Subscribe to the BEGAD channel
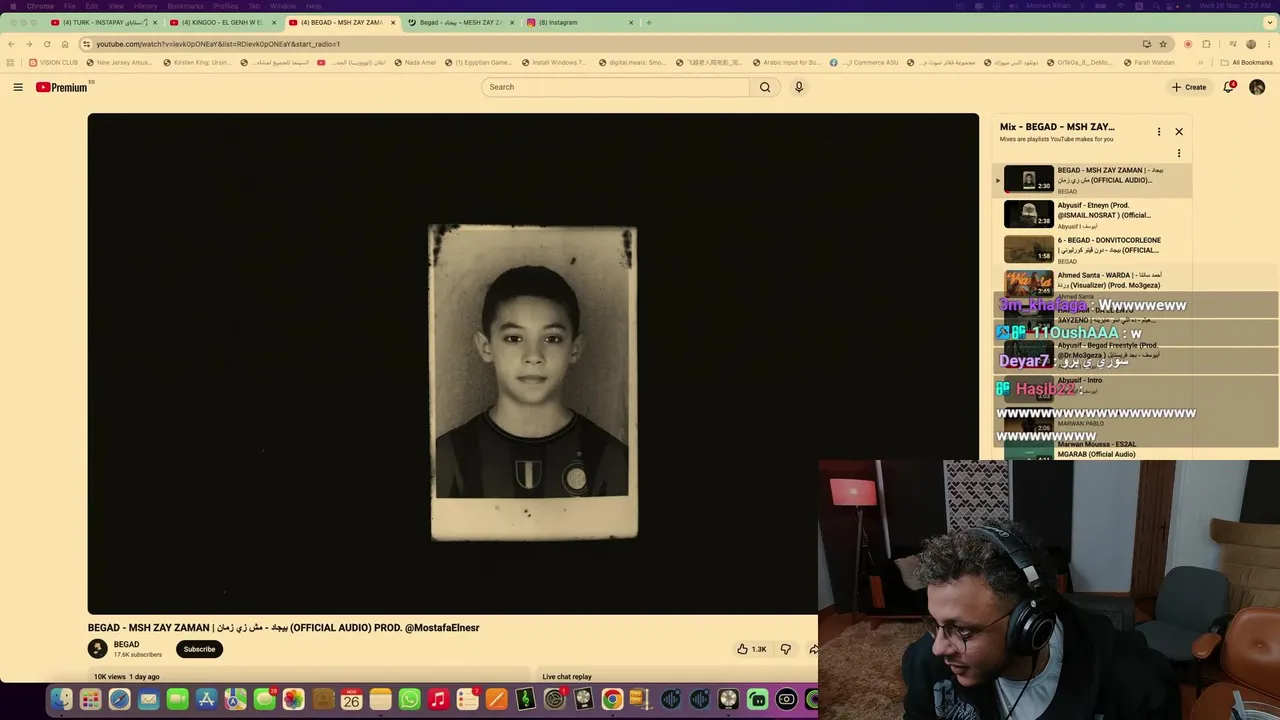1280x720 pixels. click(x=199, y=649)
